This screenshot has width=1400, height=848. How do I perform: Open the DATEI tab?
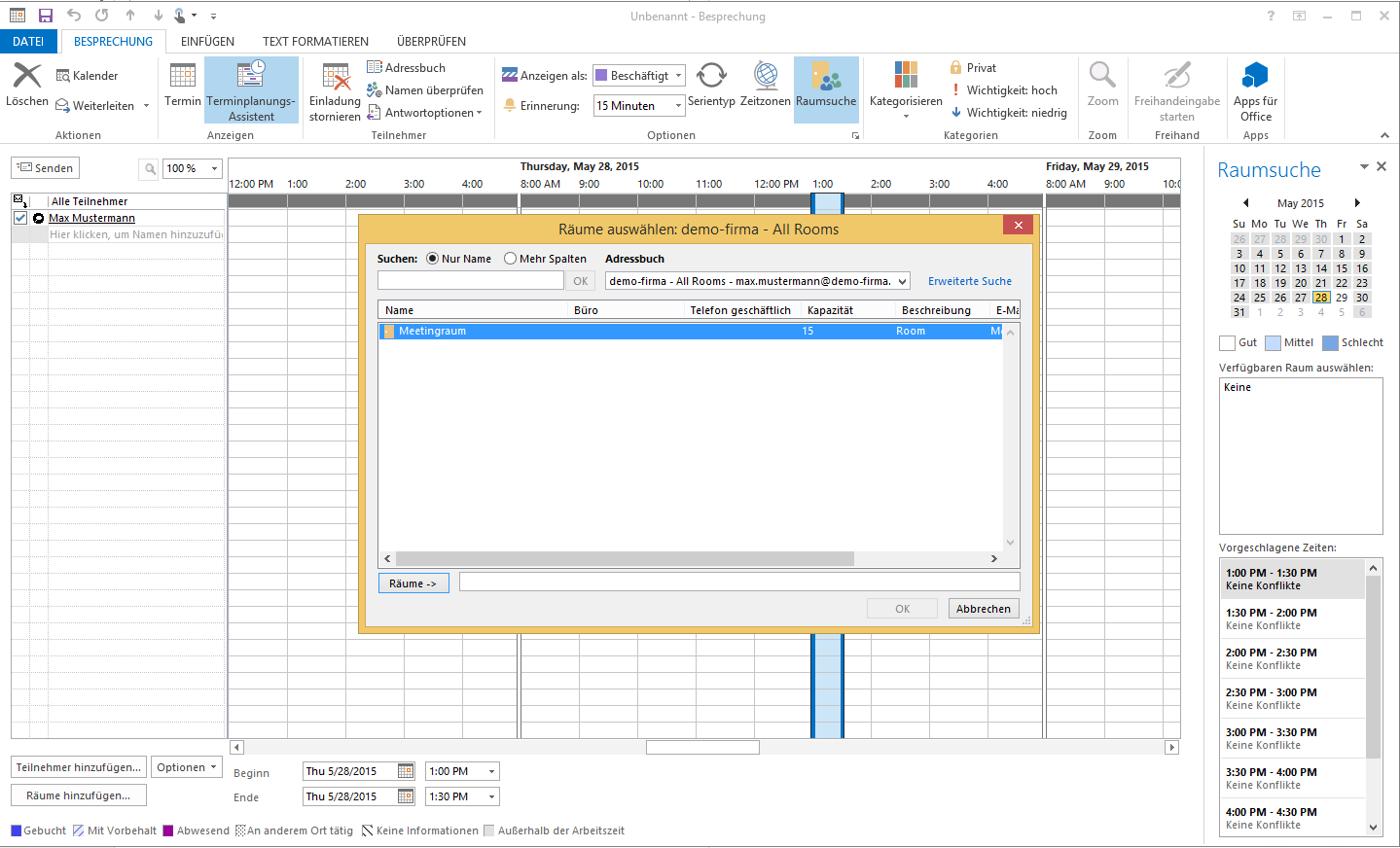(x=28, y=42)
